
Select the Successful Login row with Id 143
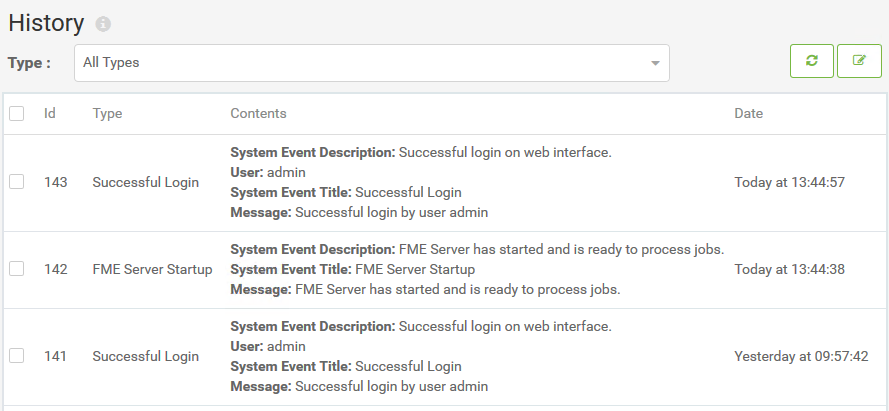pos(444,183)
